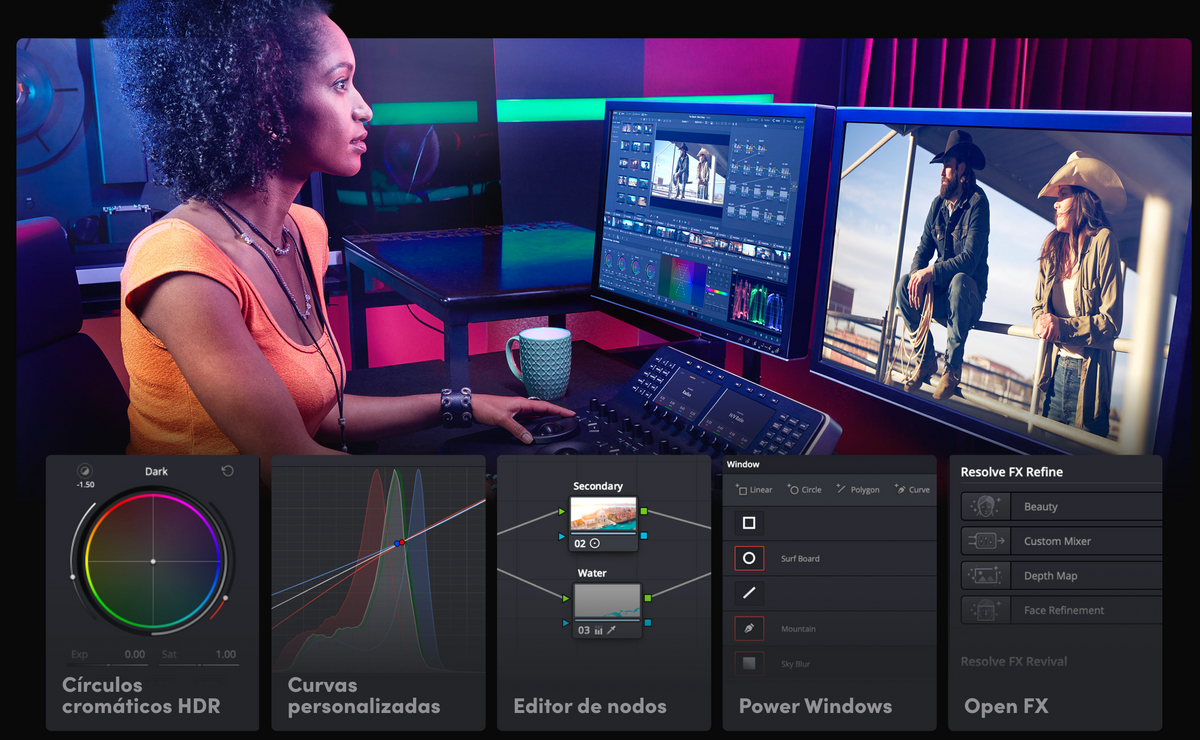Screen dimensions: 1200x740
Task: Click the Surf Board window label
Action: 800,559
